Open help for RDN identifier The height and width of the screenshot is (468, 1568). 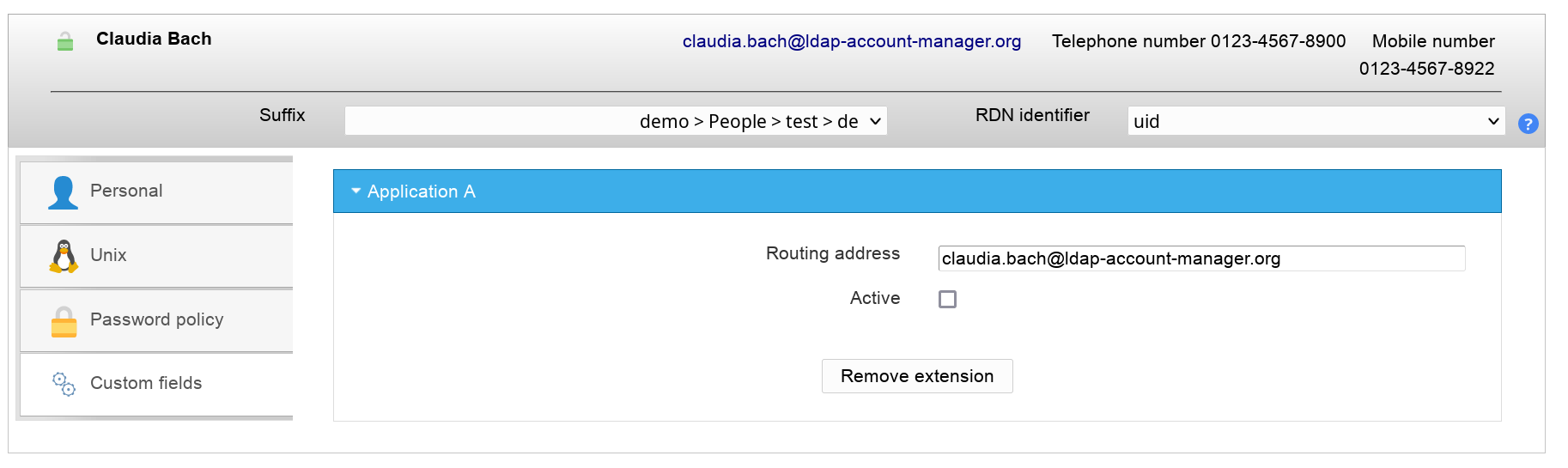[1528, 124]
